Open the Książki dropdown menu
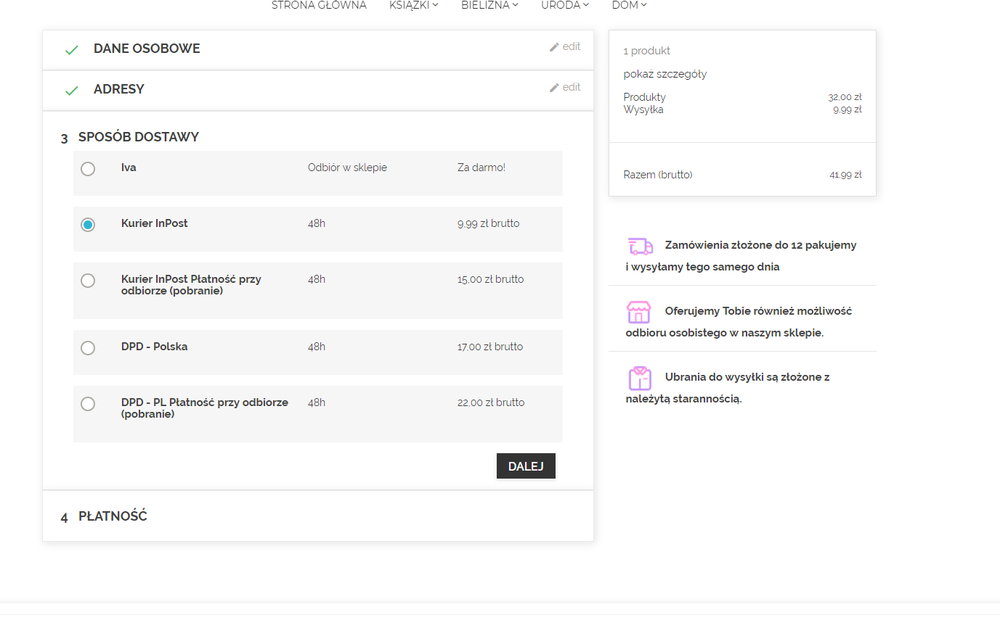1000x620 pixels. pos(414,5)
